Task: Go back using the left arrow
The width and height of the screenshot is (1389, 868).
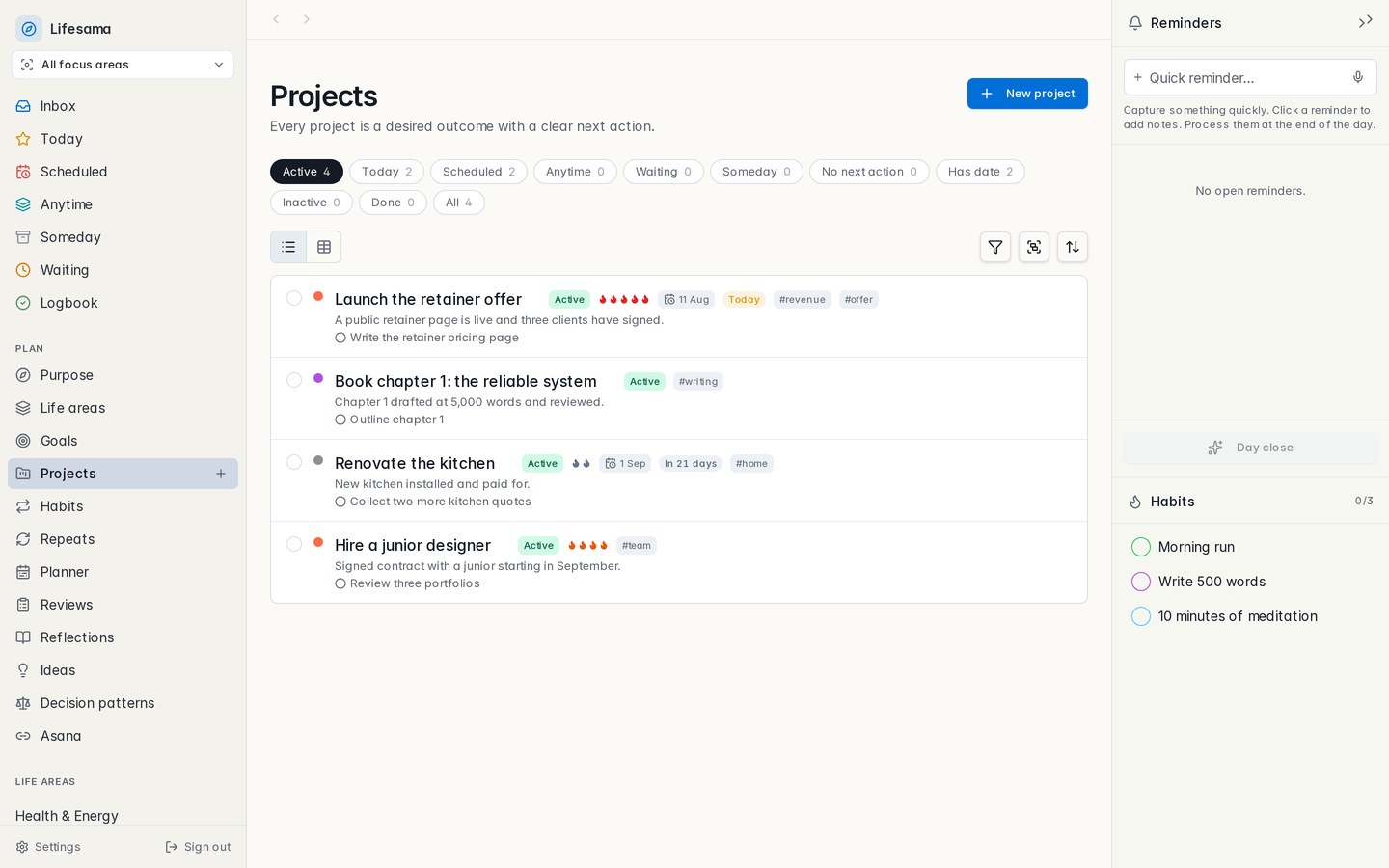Action: (276, 19)
